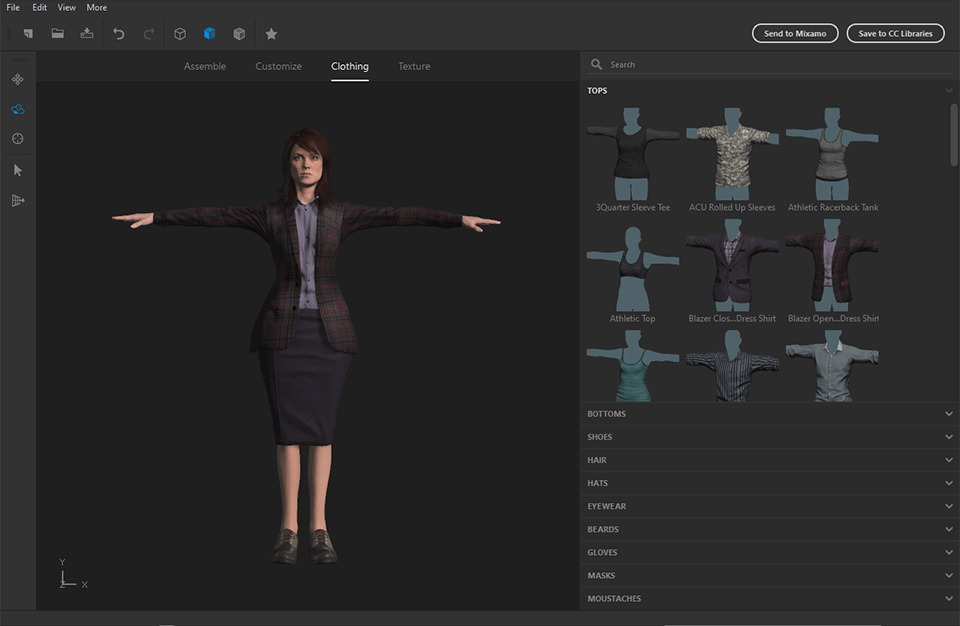Open the SHOES section
Image resolution: width=960 pixels, height=626 pixels.
(x=768, y=437)
